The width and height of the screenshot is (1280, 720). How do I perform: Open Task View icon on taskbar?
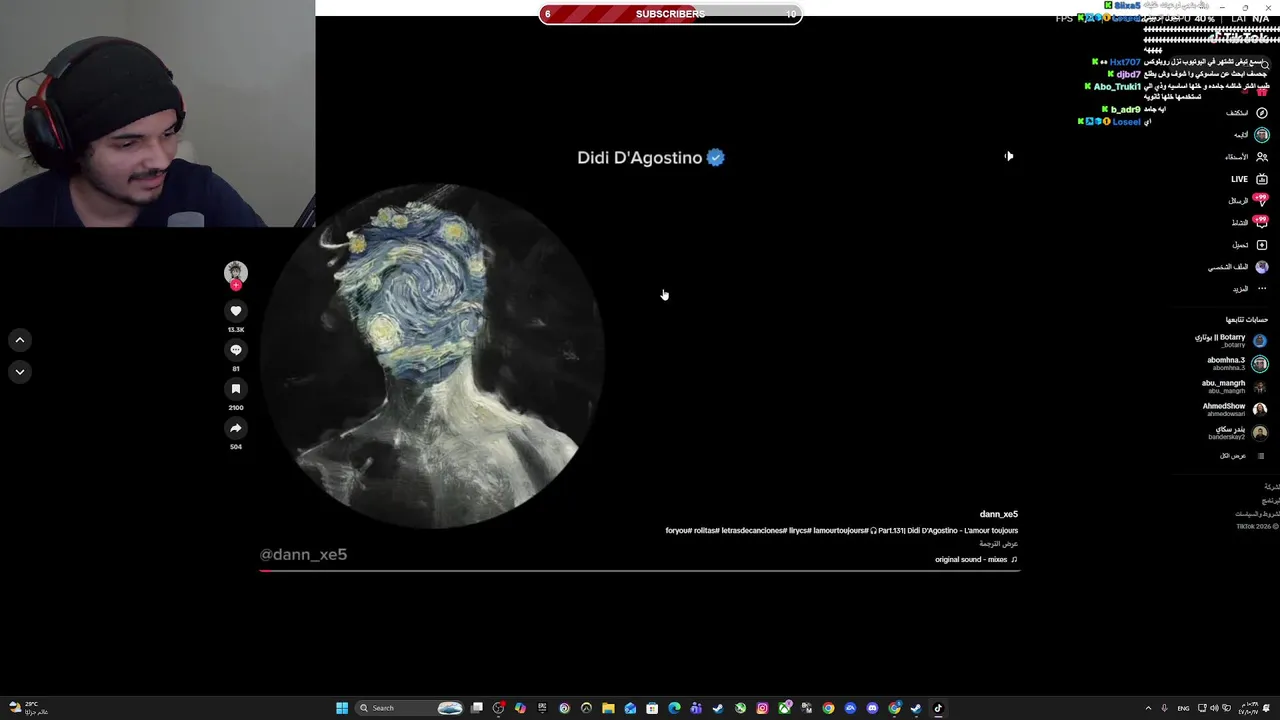pos(477,708)
